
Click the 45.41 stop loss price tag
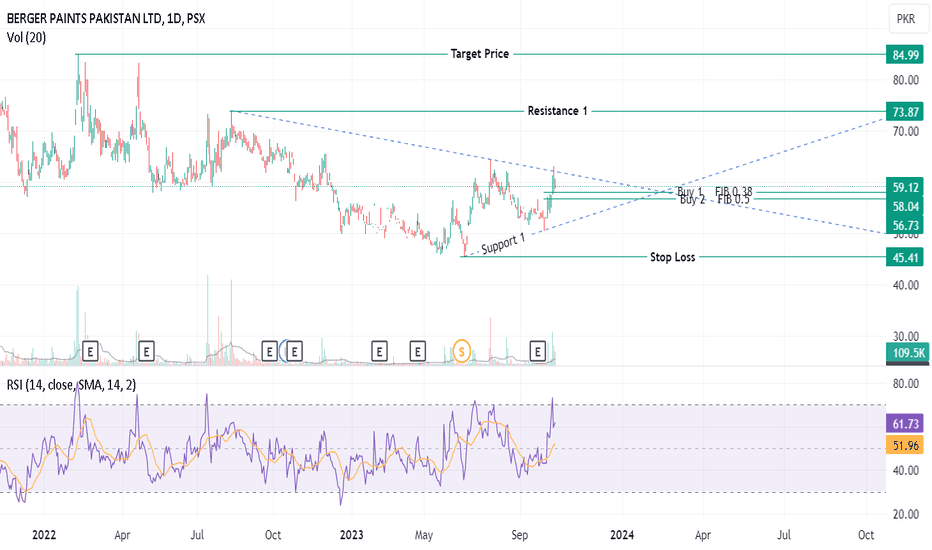[905, 257]
